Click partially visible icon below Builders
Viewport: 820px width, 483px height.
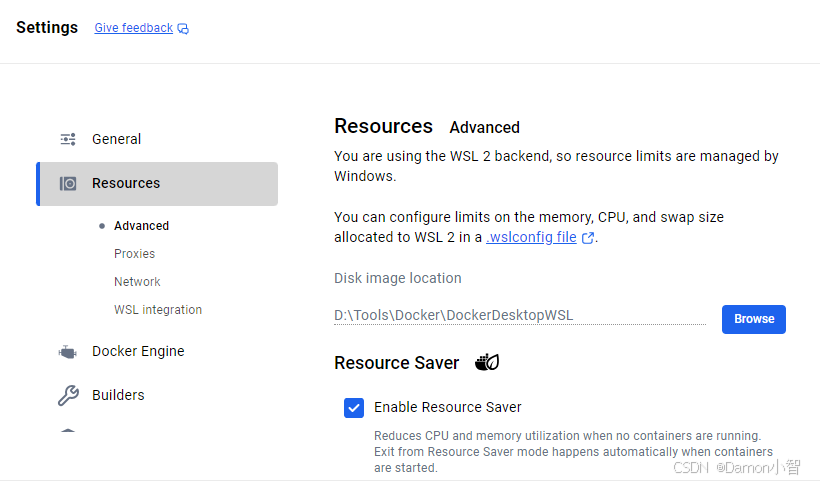pyautogui.click(x=68, y=432)
